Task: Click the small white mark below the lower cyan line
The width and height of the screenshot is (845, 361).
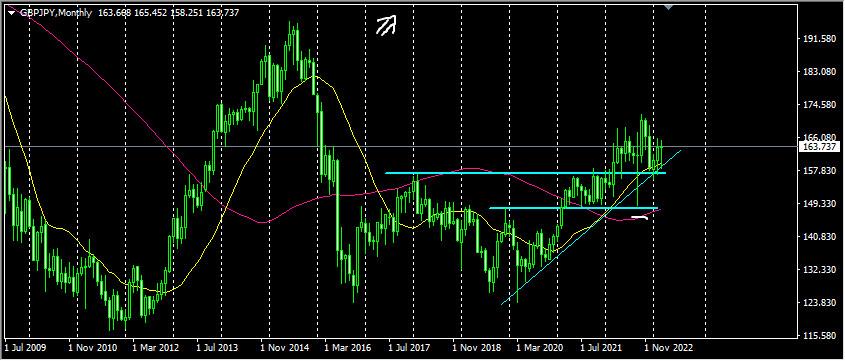Action: pyautogui.click(x=640, y=218)
